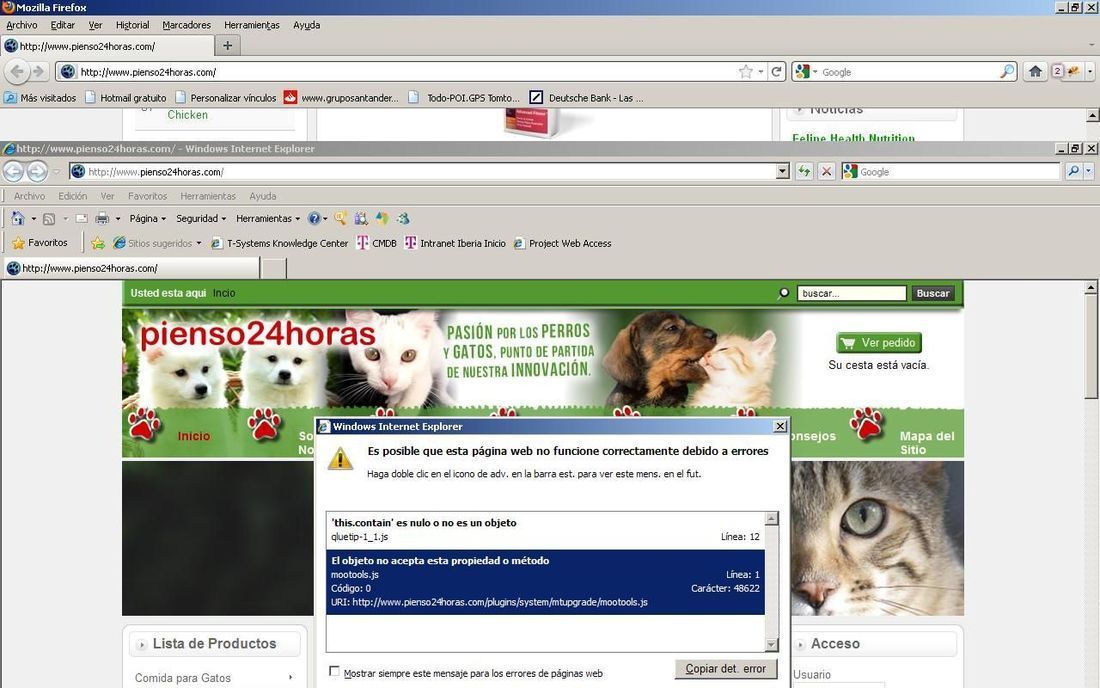The image size is (1100, 688).
Task: Click IE add to favorites bar star icon
Action: (x=98, y=243)
